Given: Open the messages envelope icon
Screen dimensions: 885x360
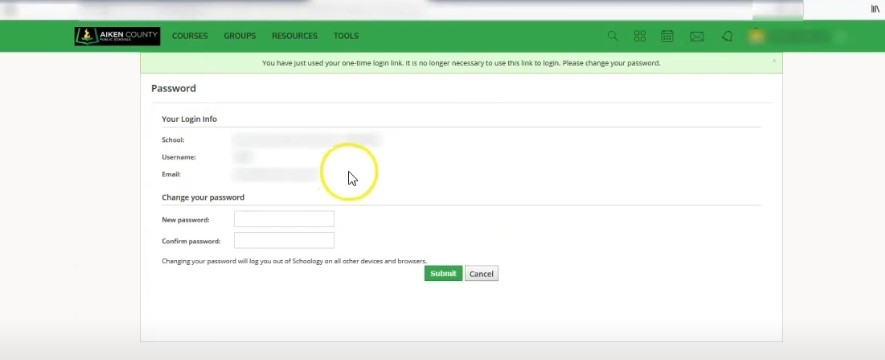Looking at the screenshot, I should coord(697,37).
